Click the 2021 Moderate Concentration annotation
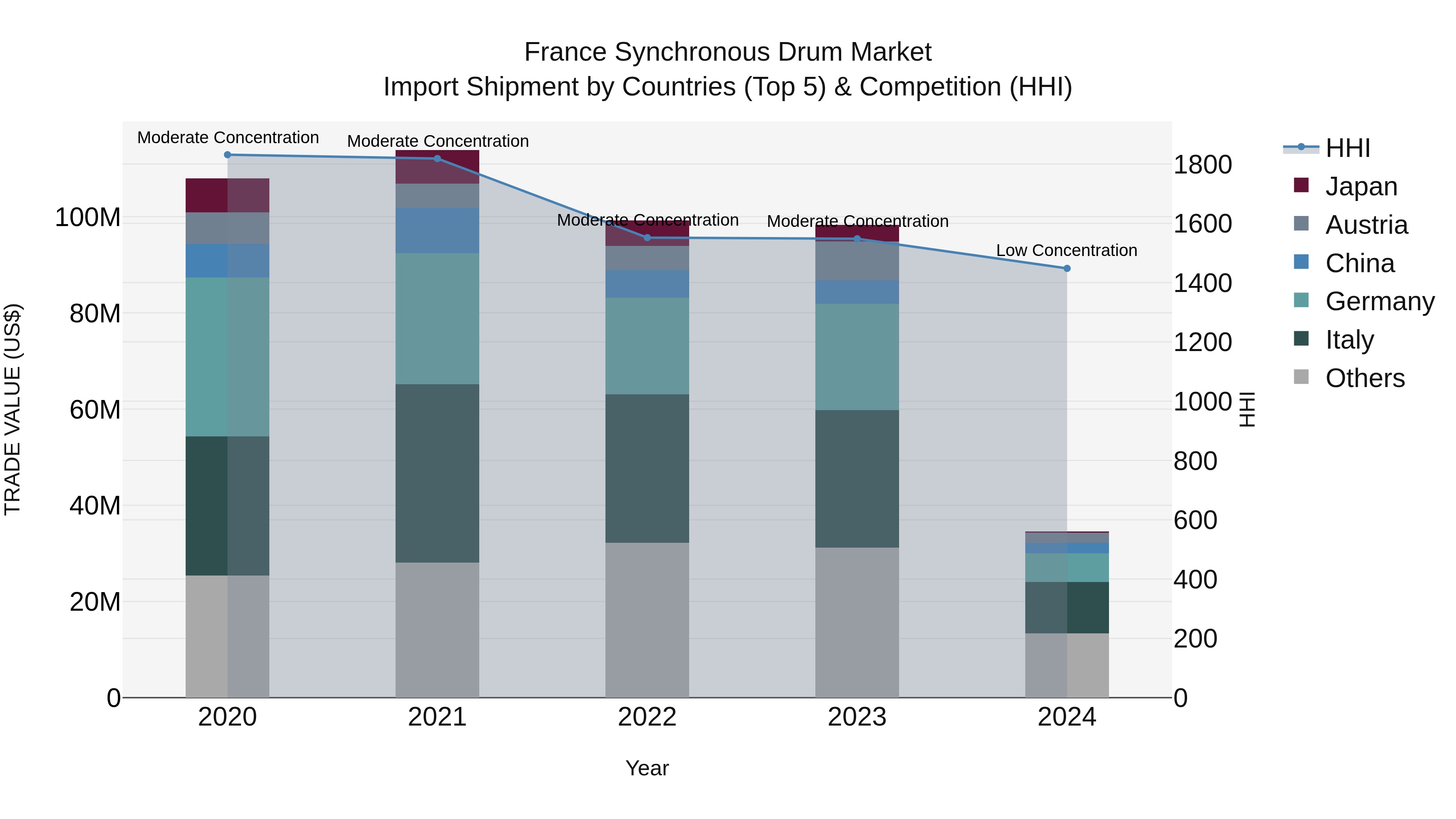The height and width of the screenshot is (819, 1456). [438, 141]
